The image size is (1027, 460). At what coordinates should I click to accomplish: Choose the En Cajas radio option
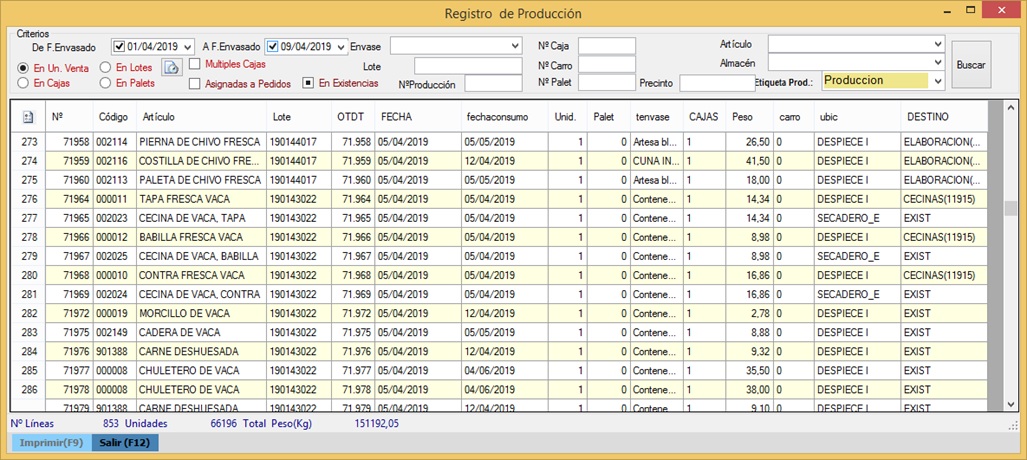point(24,84)
